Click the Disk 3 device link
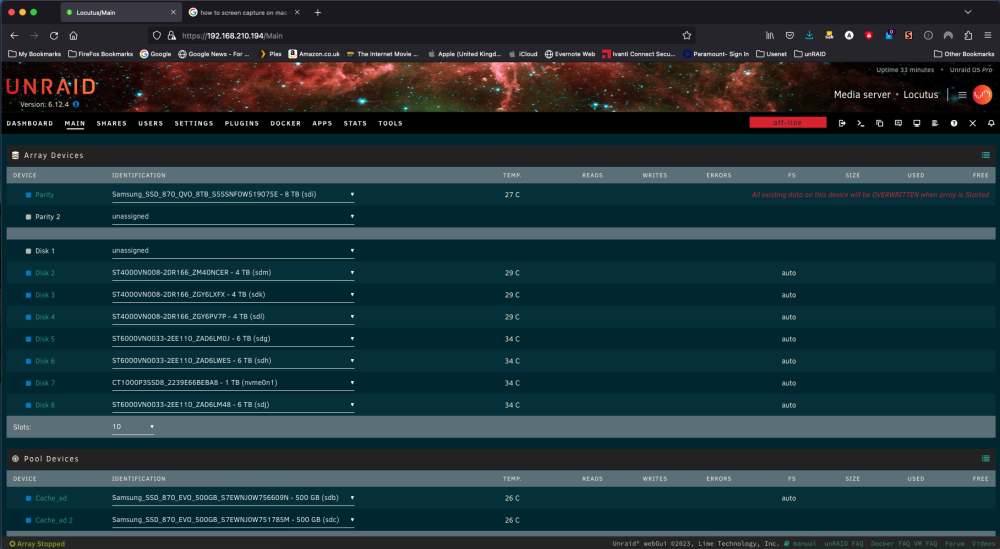Image resolution: width=1000 pixels, height=549 pixels. (x=45, y=295)
